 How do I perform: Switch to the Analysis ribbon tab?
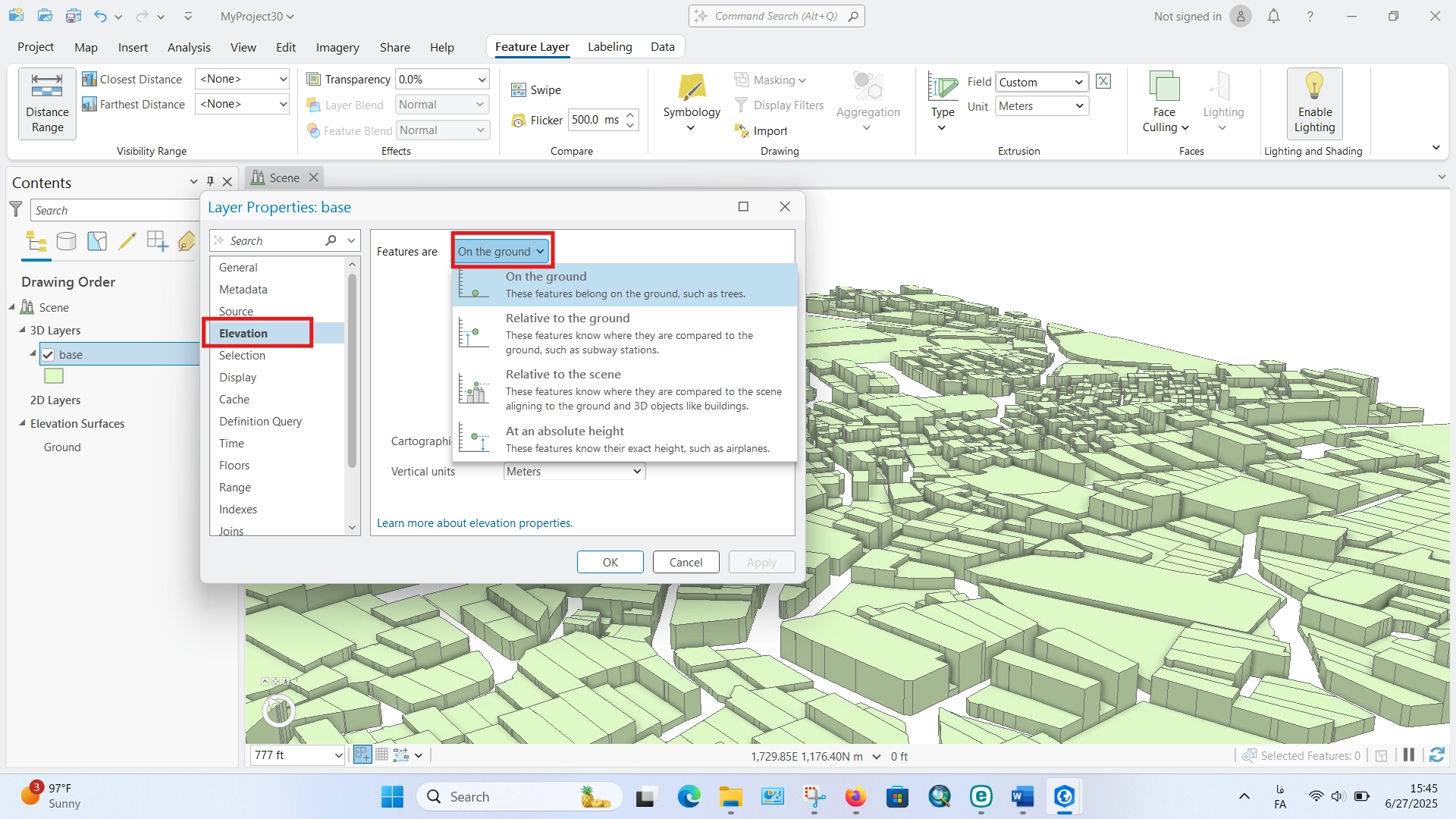pos(189,47)
